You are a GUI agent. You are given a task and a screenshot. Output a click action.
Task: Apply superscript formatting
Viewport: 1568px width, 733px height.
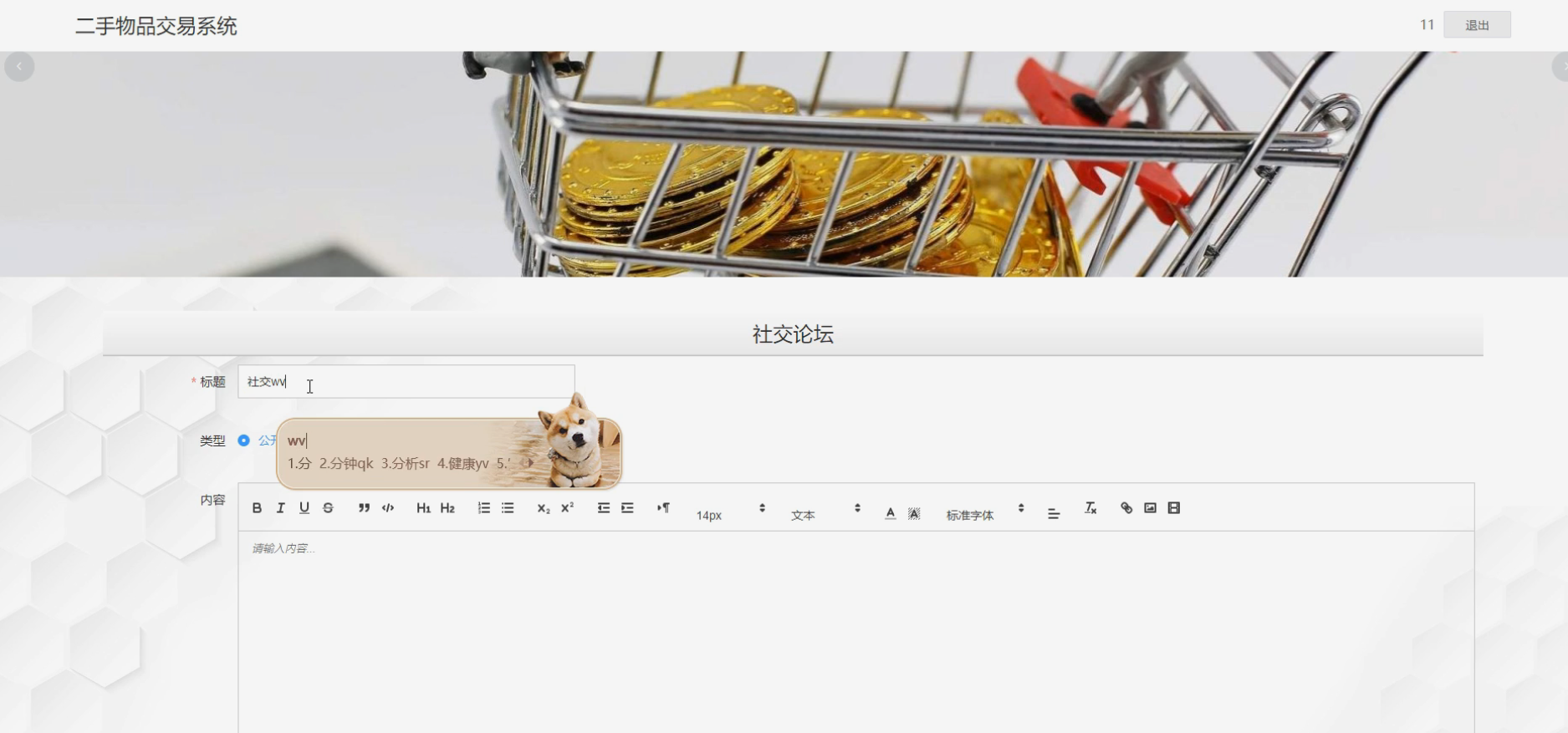point(567,508)
